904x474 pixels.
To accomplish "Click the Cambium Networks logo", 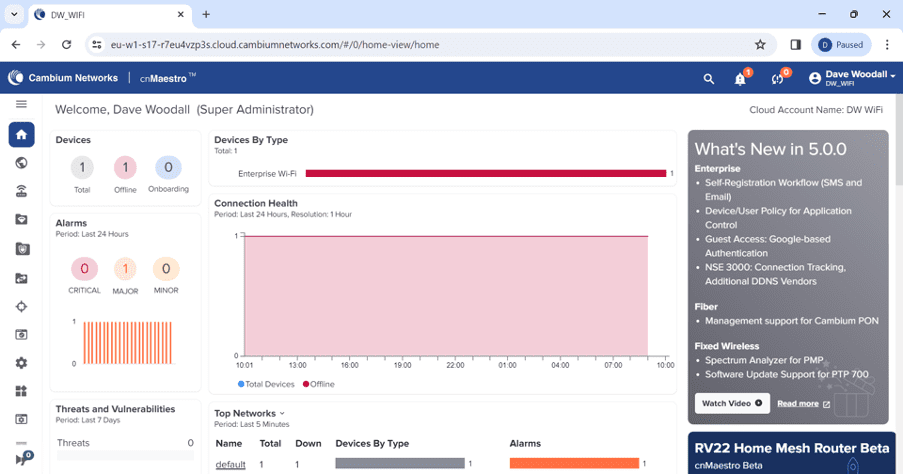I will [x=63, y=78].
